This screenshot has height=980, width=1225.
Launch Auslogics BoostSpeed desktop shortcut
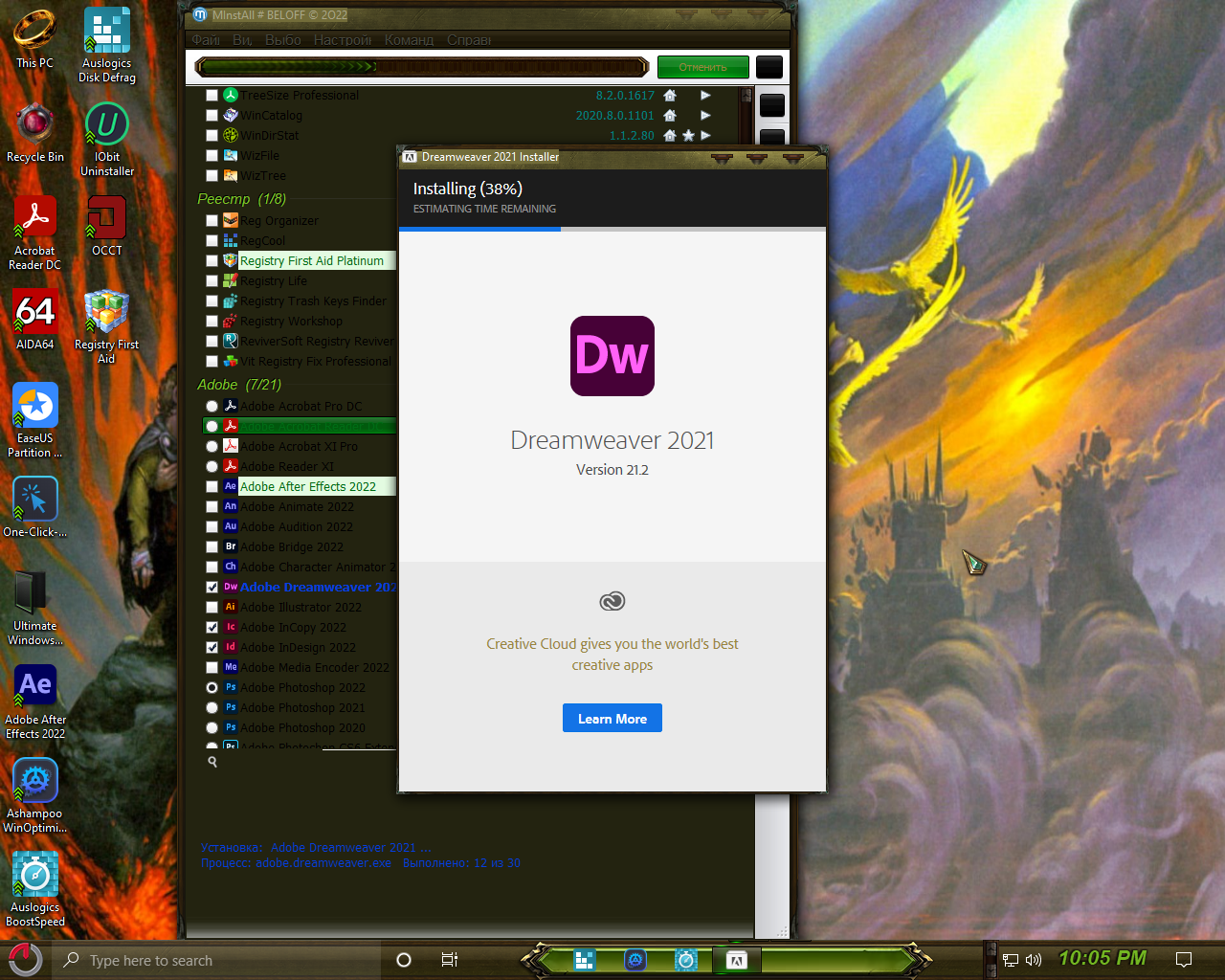35,889
